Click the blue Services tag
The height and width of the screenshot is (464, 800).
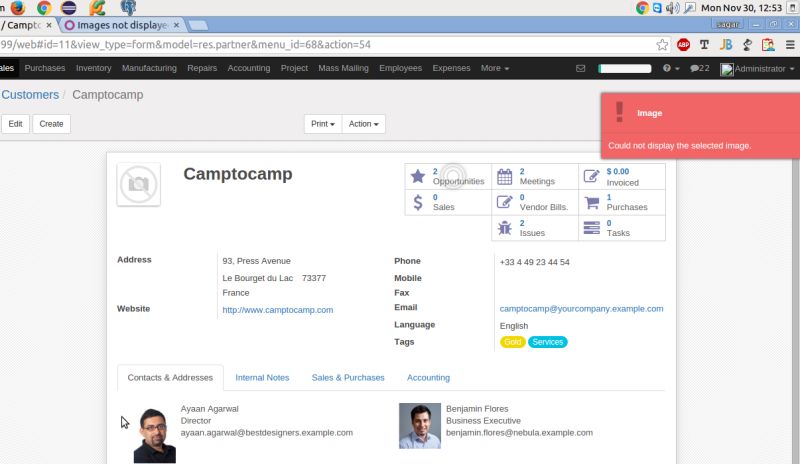pos(547,342)
